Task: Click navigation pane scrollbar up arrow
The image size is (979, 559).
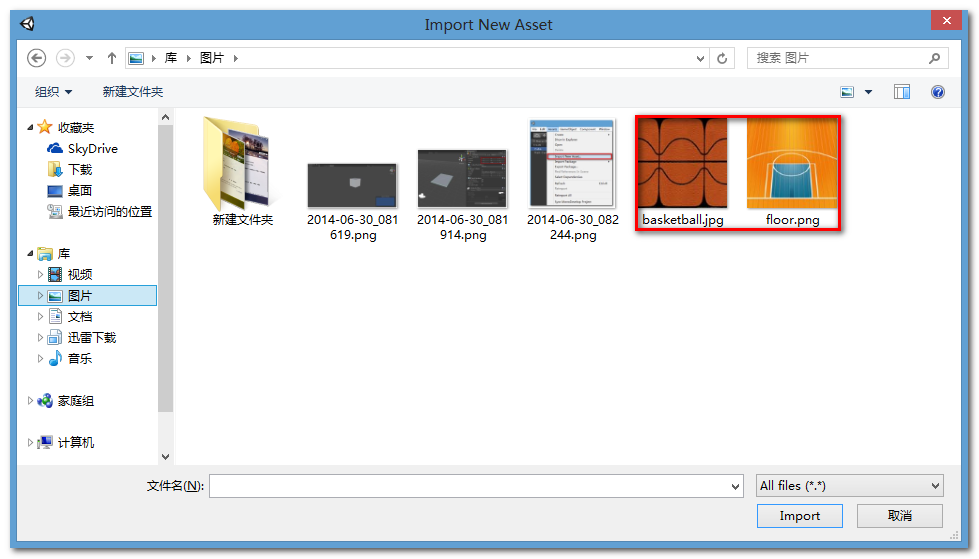Action: 165,117
